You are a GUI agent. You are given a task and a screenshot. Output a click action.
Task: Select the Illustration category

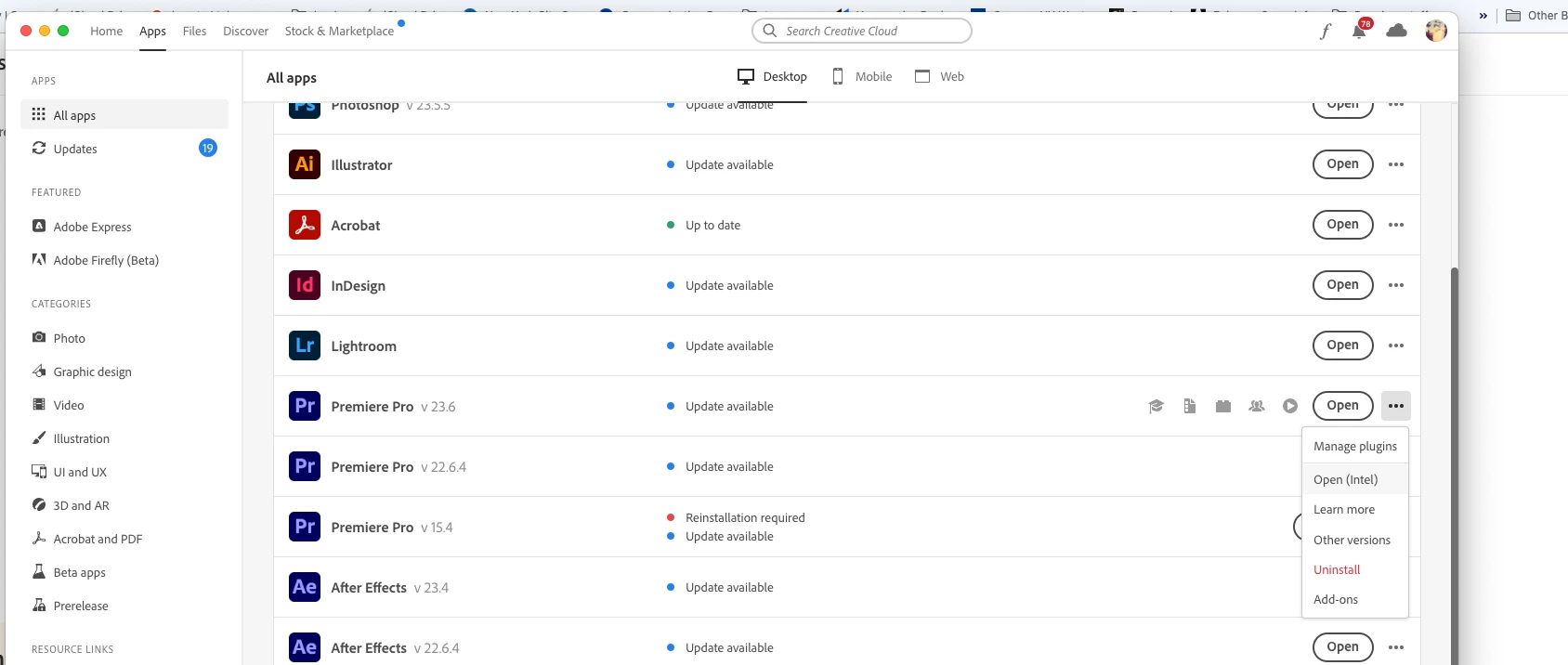[124, 438]
